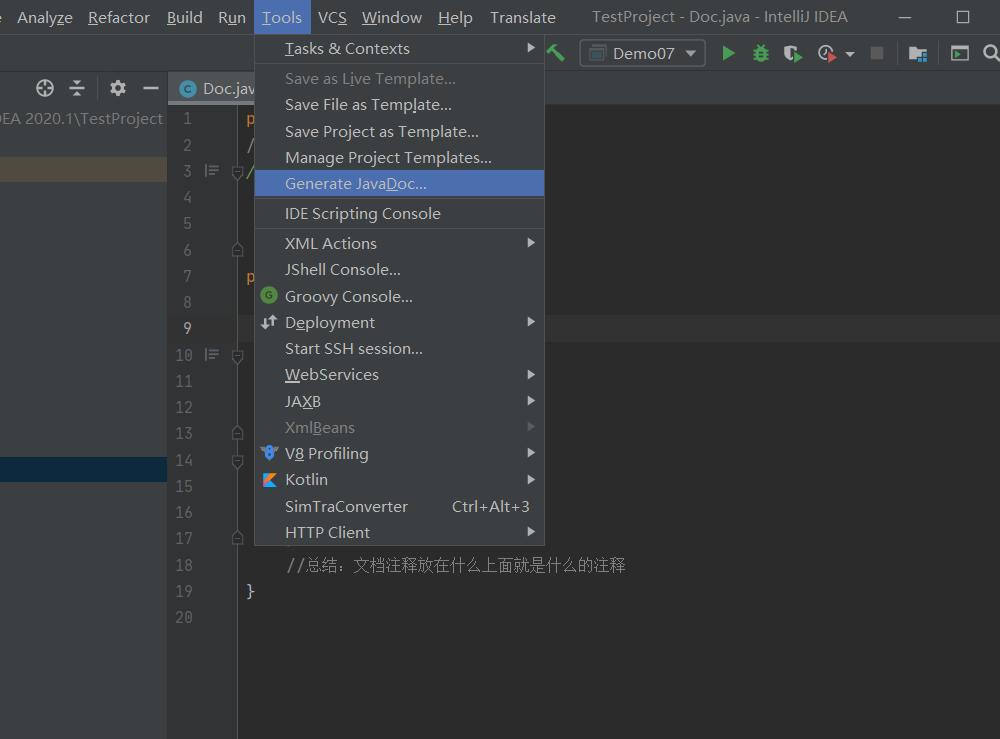
Task: Click the TestProject path in project panel
Action: 81,119
